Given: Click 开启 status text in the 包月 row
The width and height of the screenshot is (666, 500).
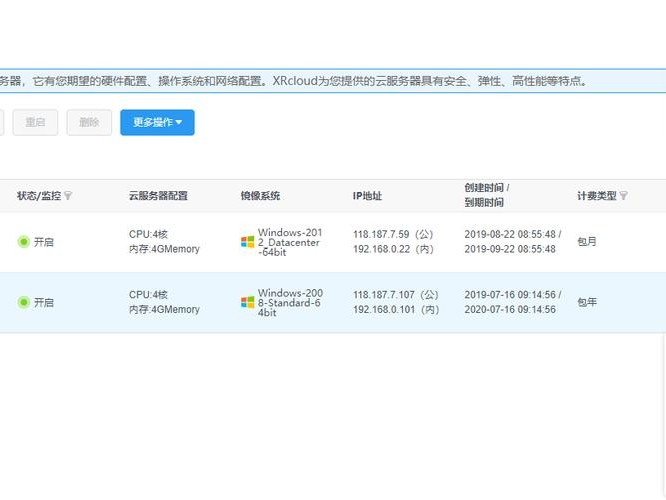Looking at the screenshot, I should [44, 242].
